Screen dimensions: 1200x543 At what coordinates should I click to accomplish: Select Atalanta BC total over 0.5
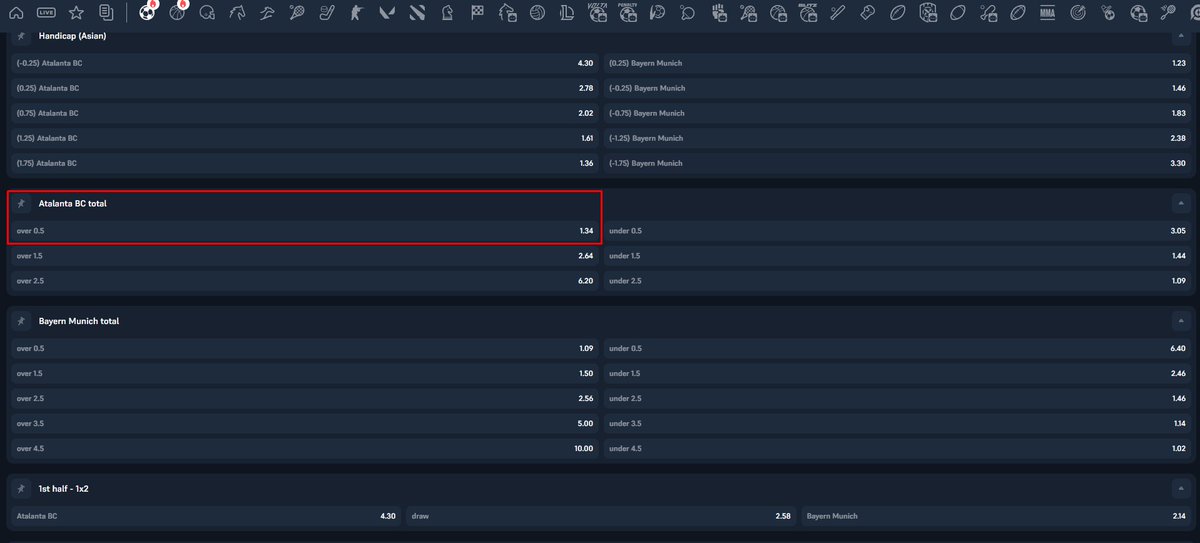(x=304, y=231)
